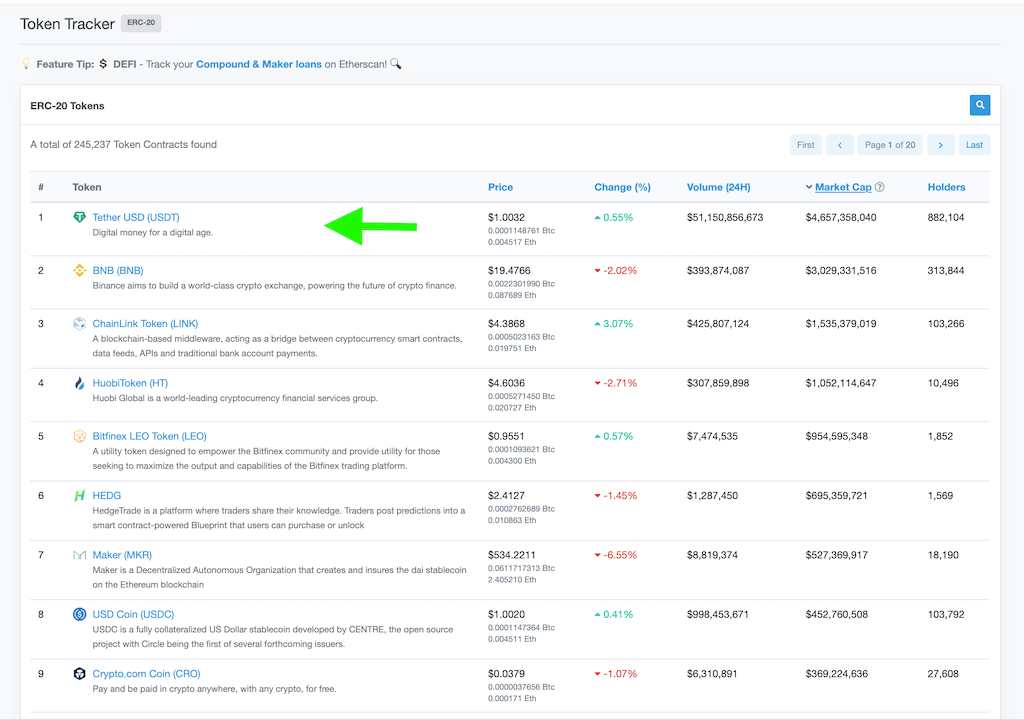This screenshot has height=720, width=1024.
Task: Select the ChainLink token icon
Action: pos(81,324)
